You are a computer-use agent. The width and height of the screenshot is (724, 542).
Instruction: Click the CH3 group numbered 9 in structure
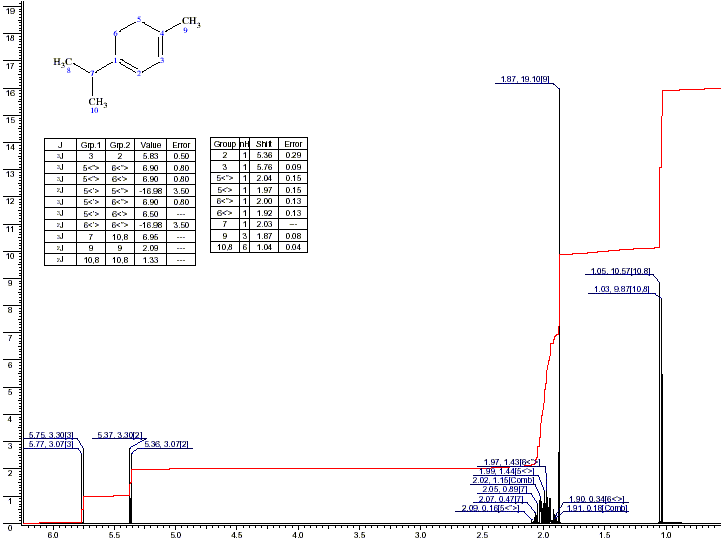(190, 22)
